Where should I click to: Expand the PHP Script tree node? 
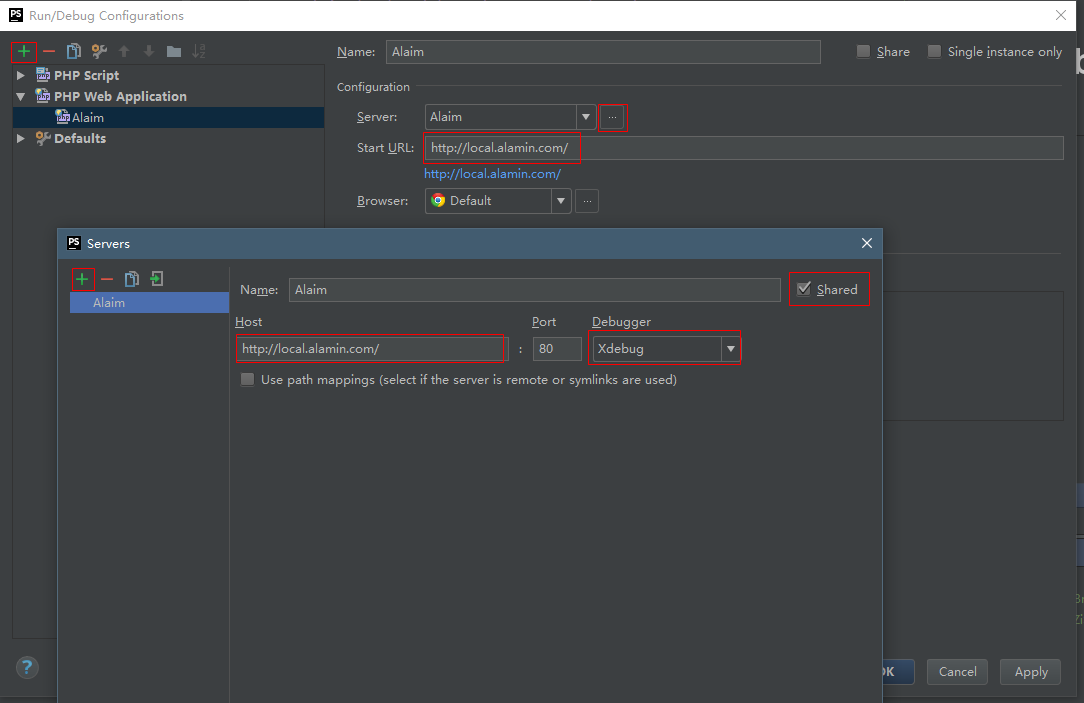click(x=21, y=75)
